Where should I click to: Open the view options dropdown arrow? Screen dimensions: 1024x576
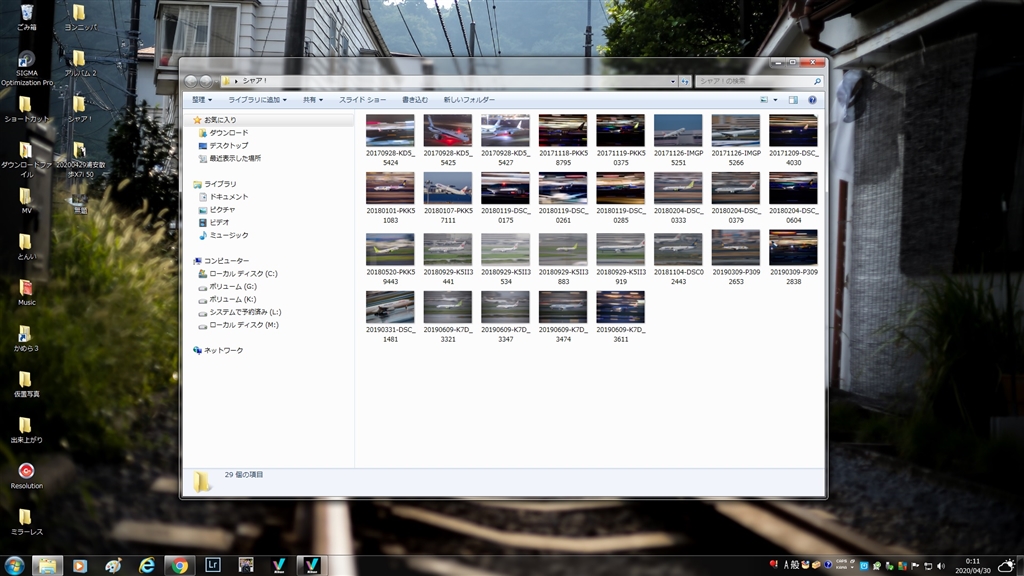(775, 100)
